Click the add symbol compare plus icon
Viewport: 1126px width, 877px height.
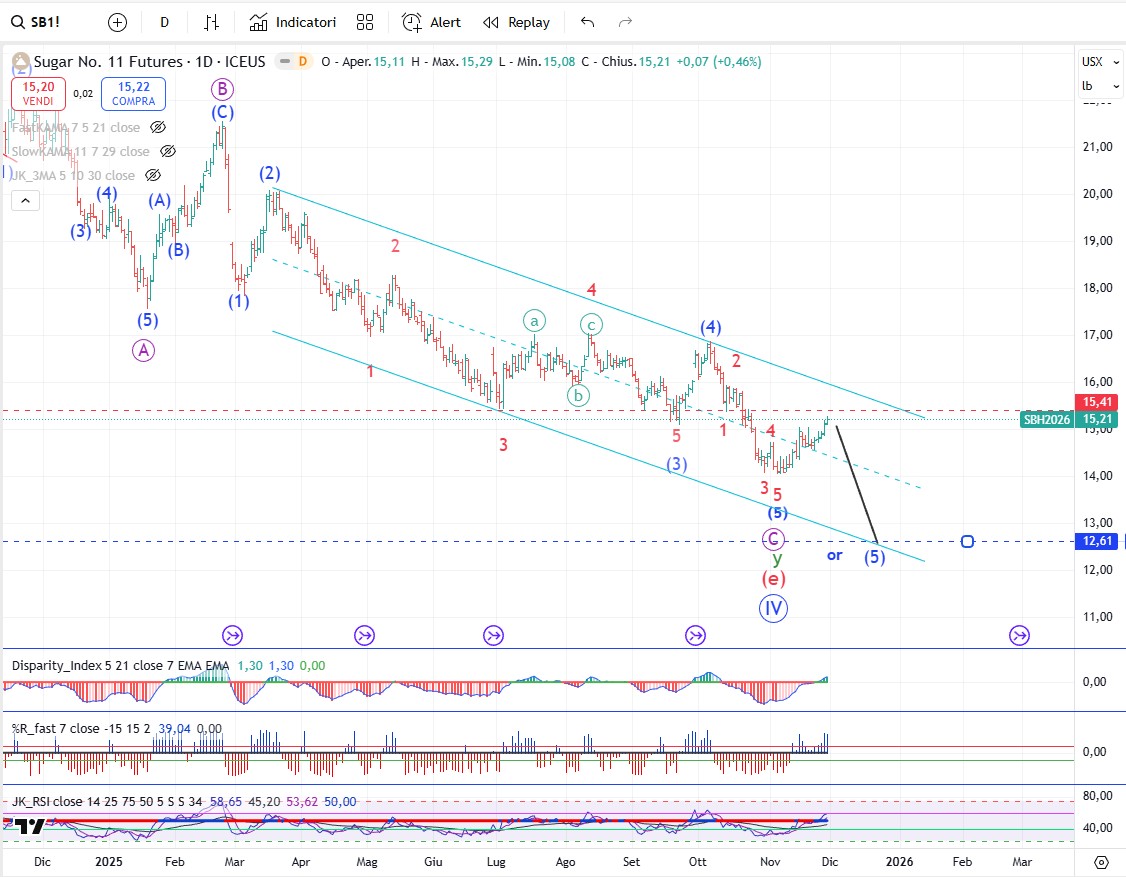pos(117,22)
